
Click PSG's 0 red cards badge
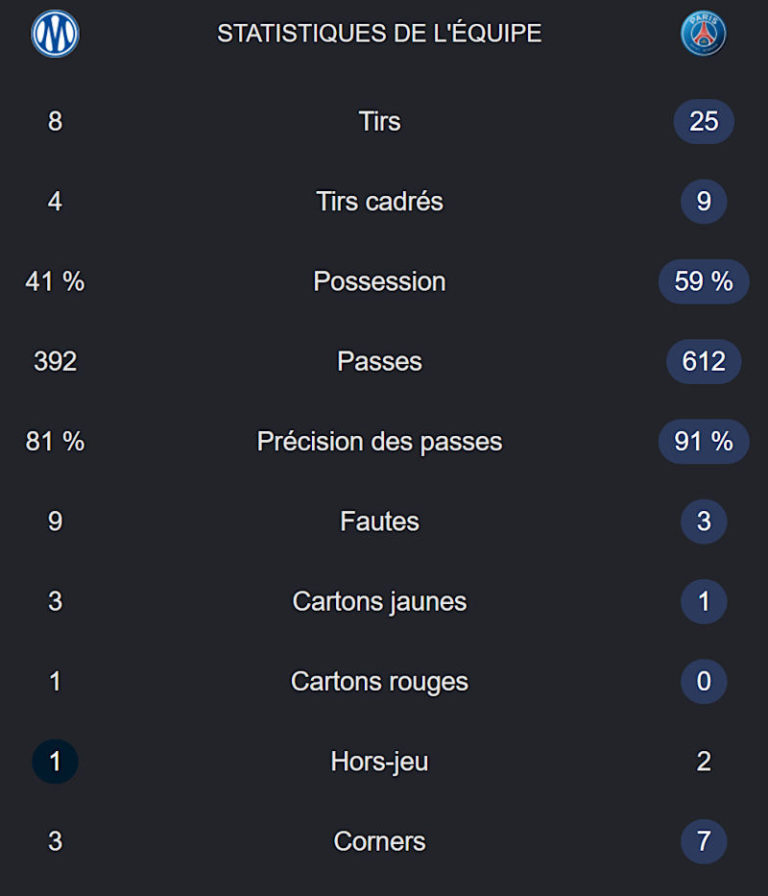coord(703,681)
